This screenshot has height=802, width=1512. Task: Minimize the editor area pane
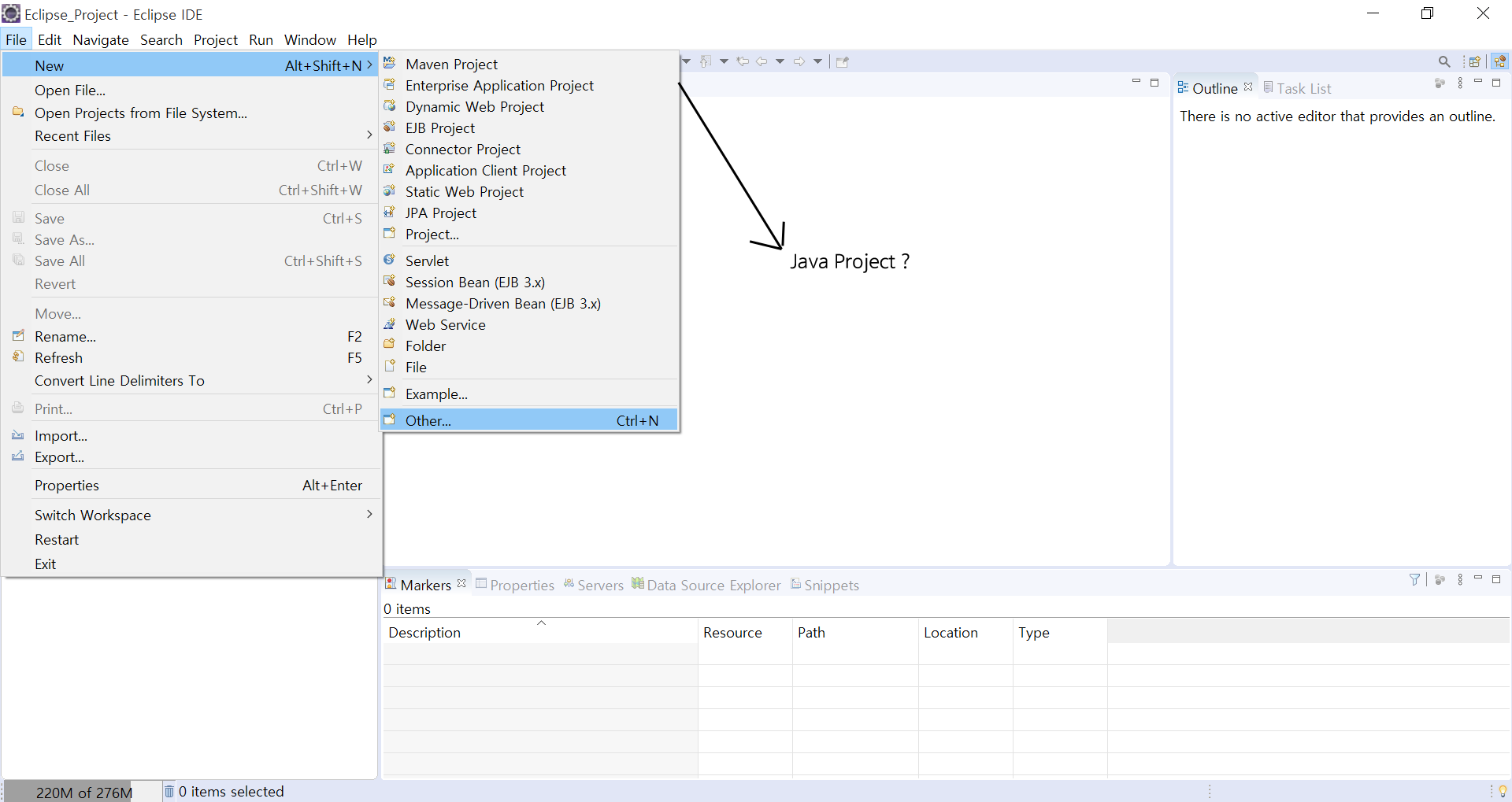(x=1136, y=81)
